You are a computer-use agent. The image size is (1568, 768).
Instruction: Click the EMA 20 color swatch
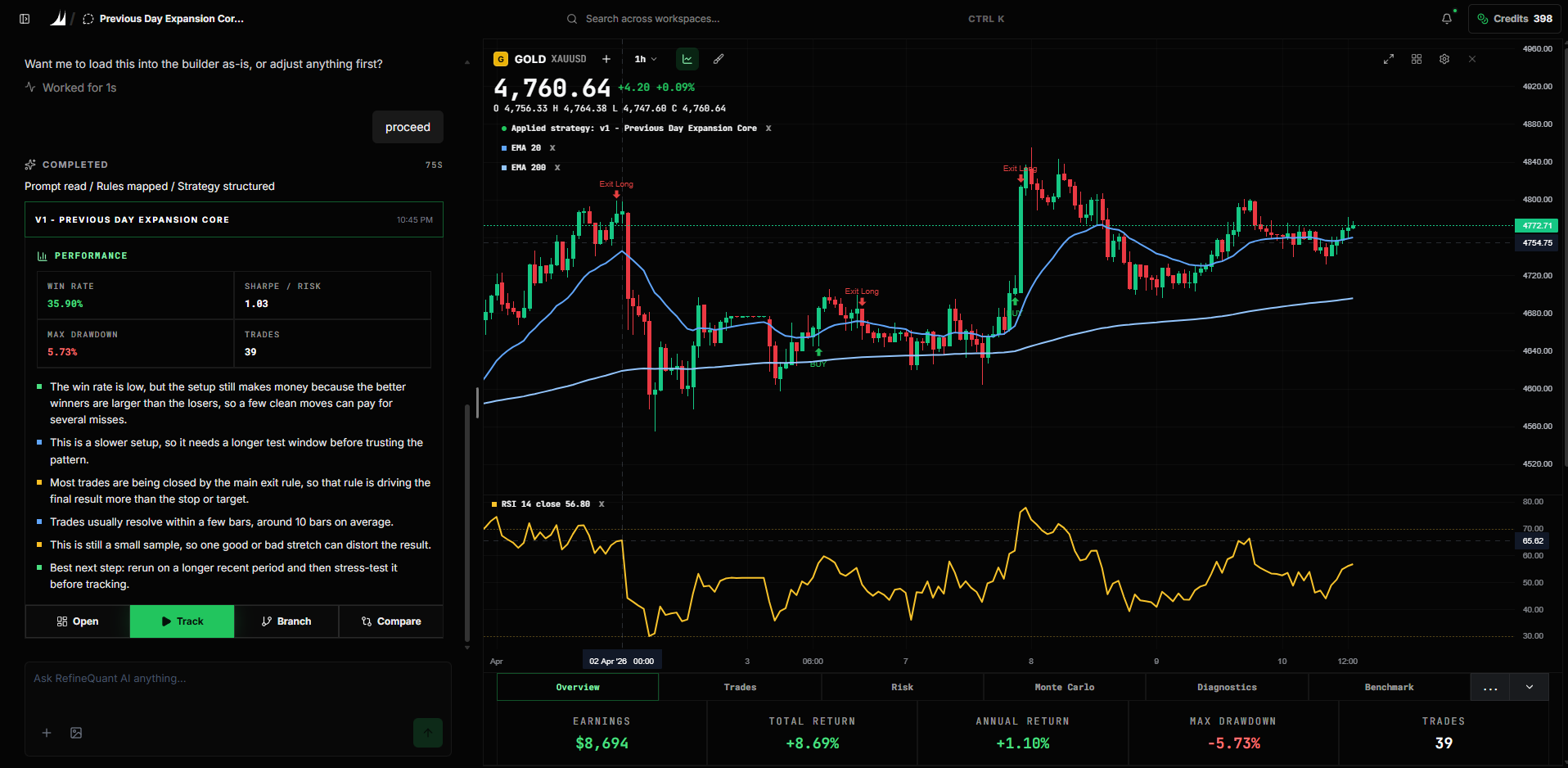pyautogui.click(x=504, y=148)
